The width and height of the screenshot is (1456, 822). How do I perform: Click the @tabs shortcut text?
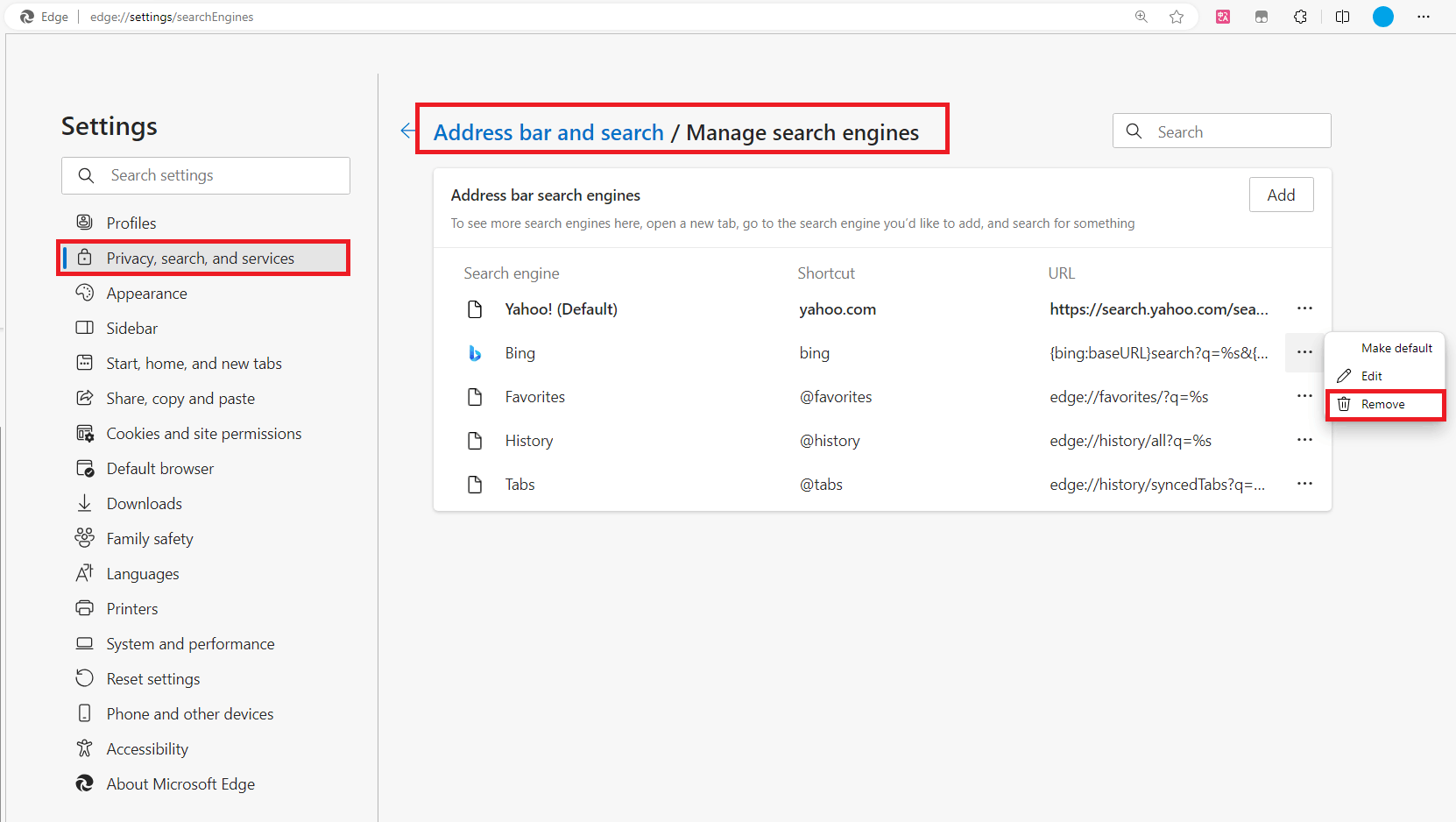(x=821, y=485)
